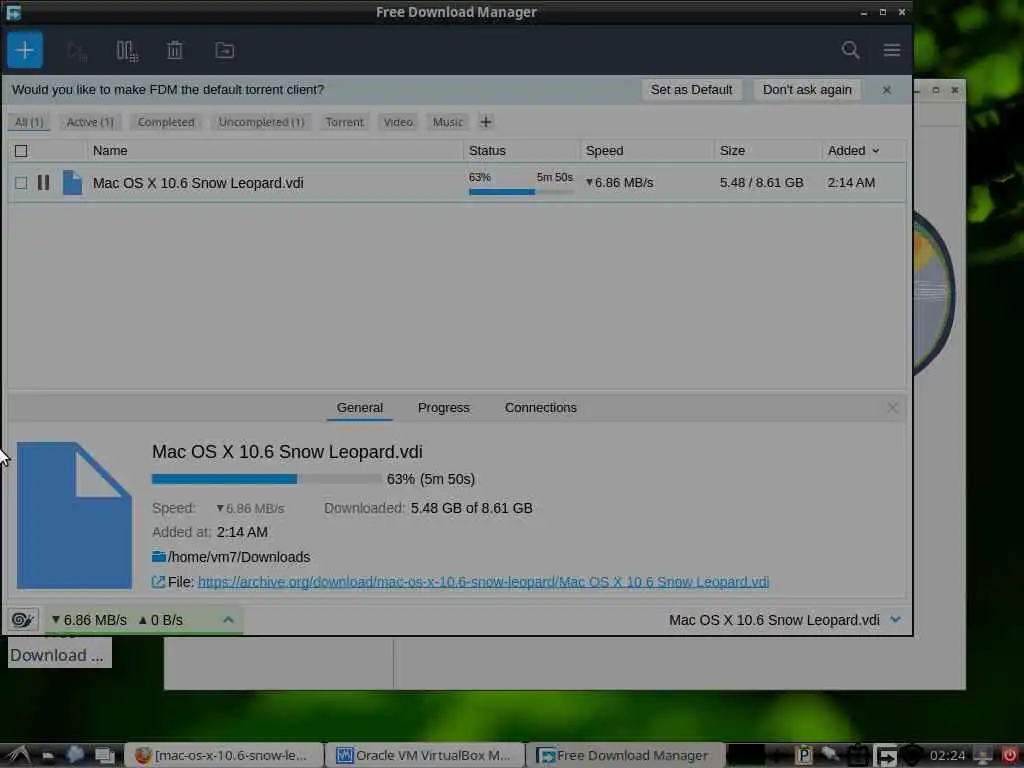
Task: Select the Active (1) filter tab
Action: (x=90, y=122)
